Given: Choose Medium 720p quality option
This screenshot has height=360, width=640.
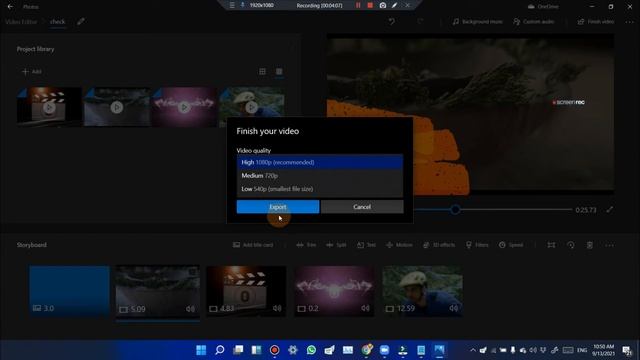Looking at the screenshot, I should pos(320,176).
